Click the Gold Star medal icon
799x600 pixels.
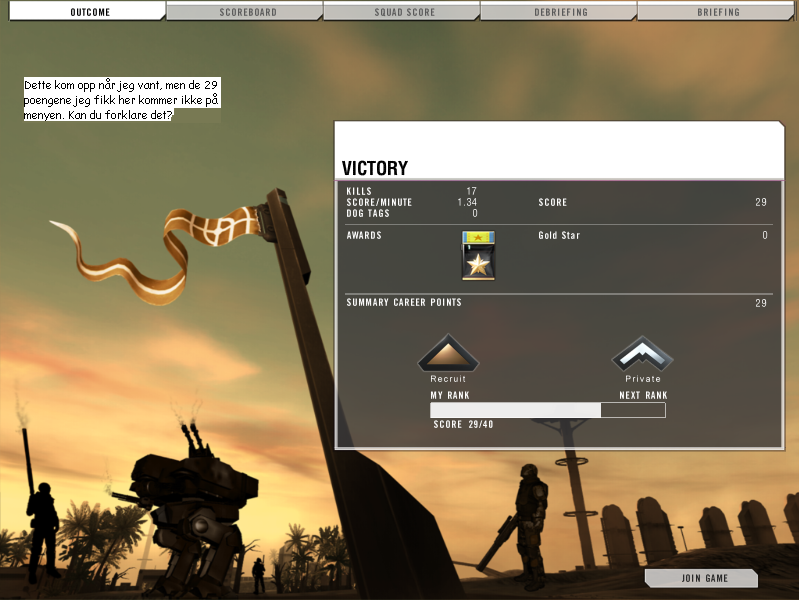[478, 255]
